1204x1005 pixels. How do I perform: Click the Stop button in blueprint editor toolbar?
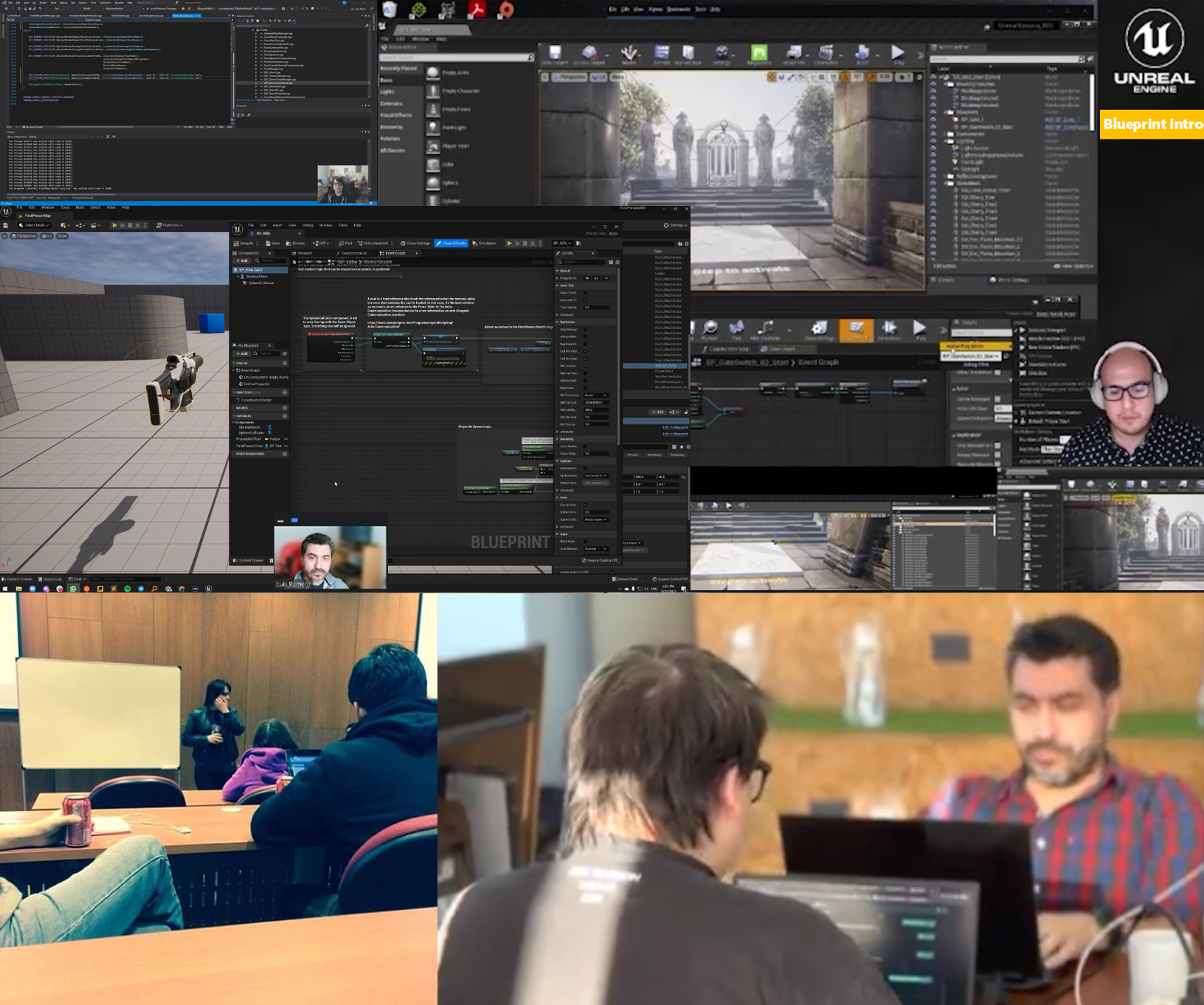525,244
